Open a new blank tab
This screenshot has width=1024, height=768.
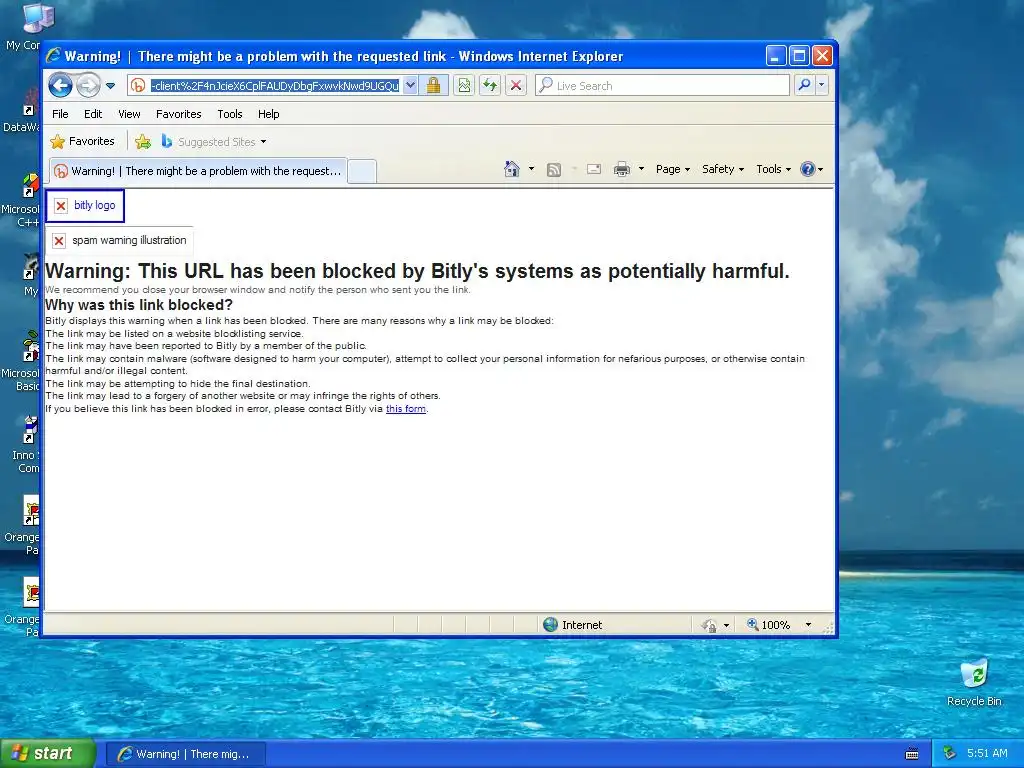tap(362, 172)
